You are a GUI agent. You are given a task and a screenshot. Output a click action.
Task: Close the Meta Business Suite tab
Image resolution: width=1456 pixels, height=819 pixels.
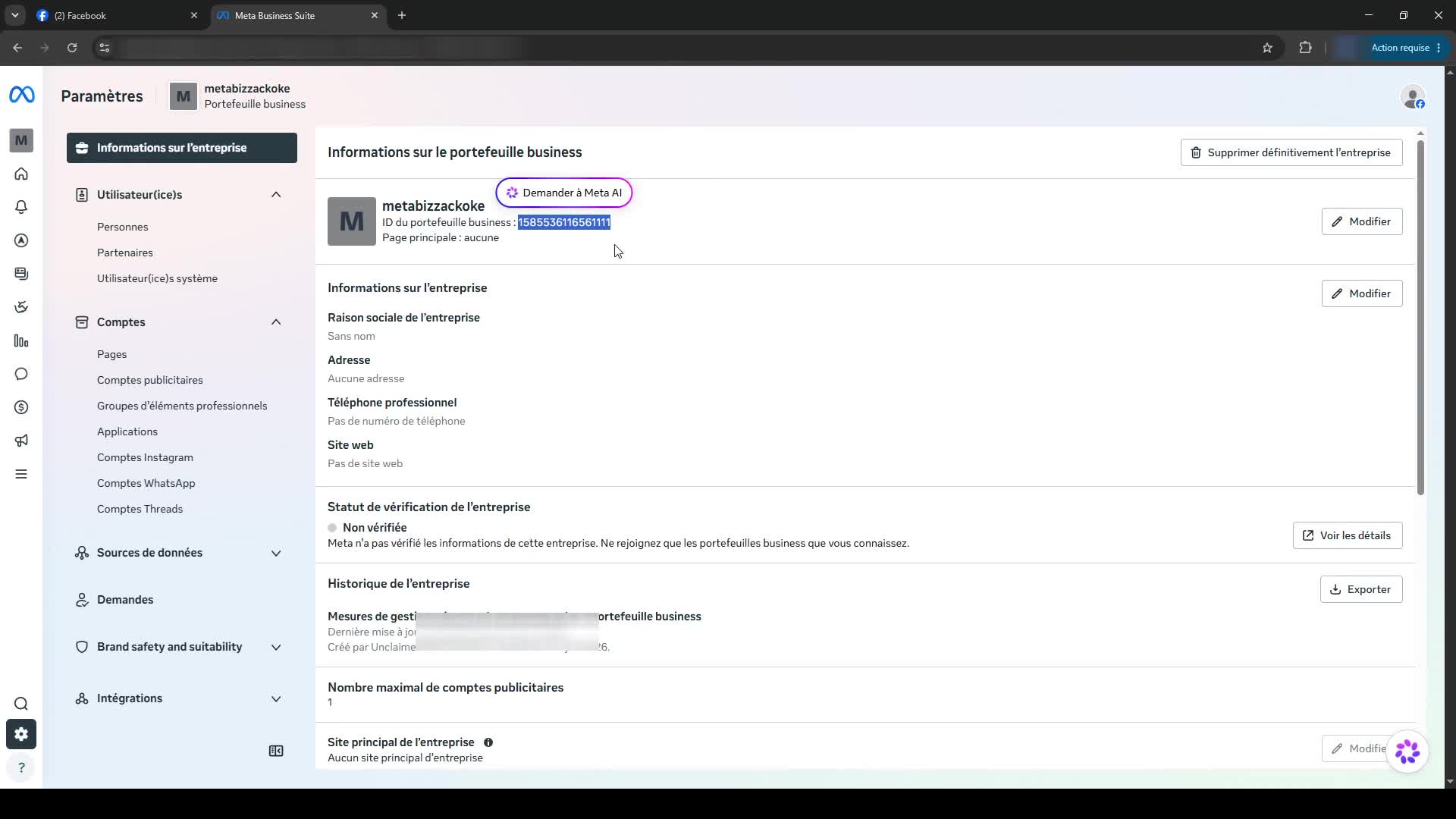coord(374,15)
